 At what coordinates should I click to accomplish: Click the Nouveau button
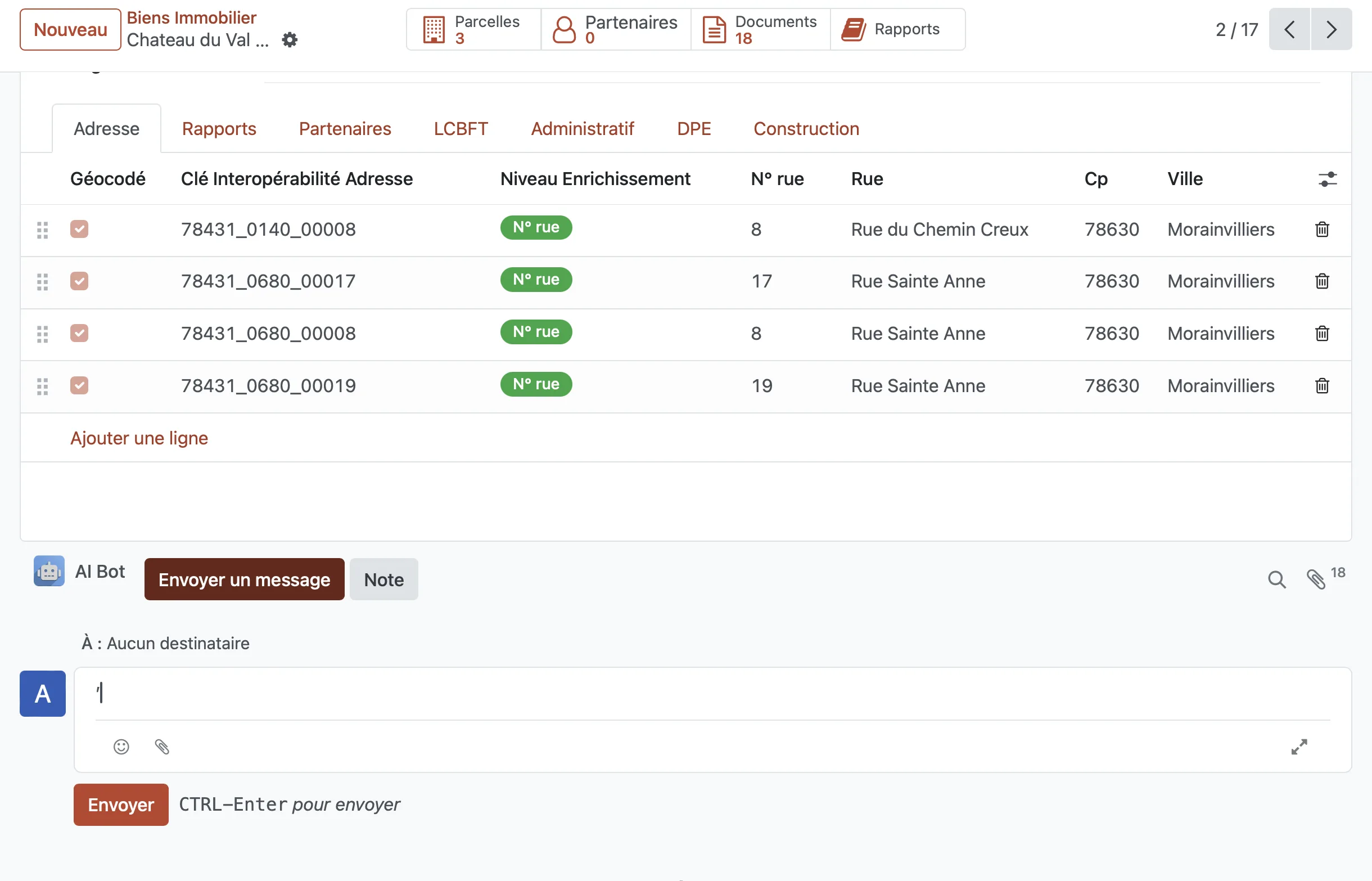click(70, 29)
